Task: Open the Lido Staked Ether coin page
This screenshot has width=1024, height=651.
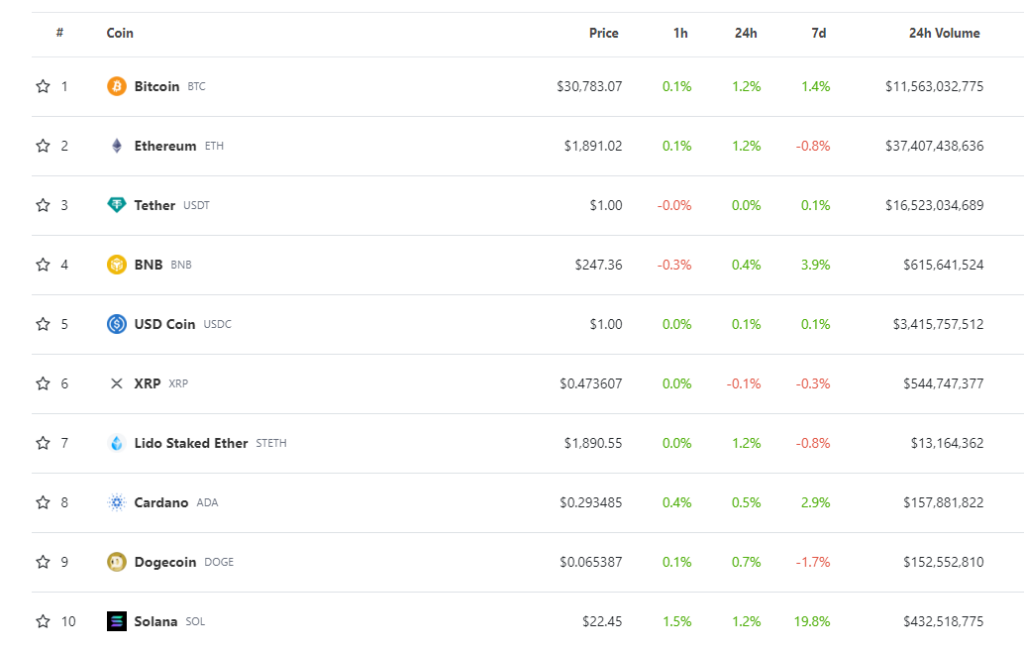Action: [x=191, y=443]
